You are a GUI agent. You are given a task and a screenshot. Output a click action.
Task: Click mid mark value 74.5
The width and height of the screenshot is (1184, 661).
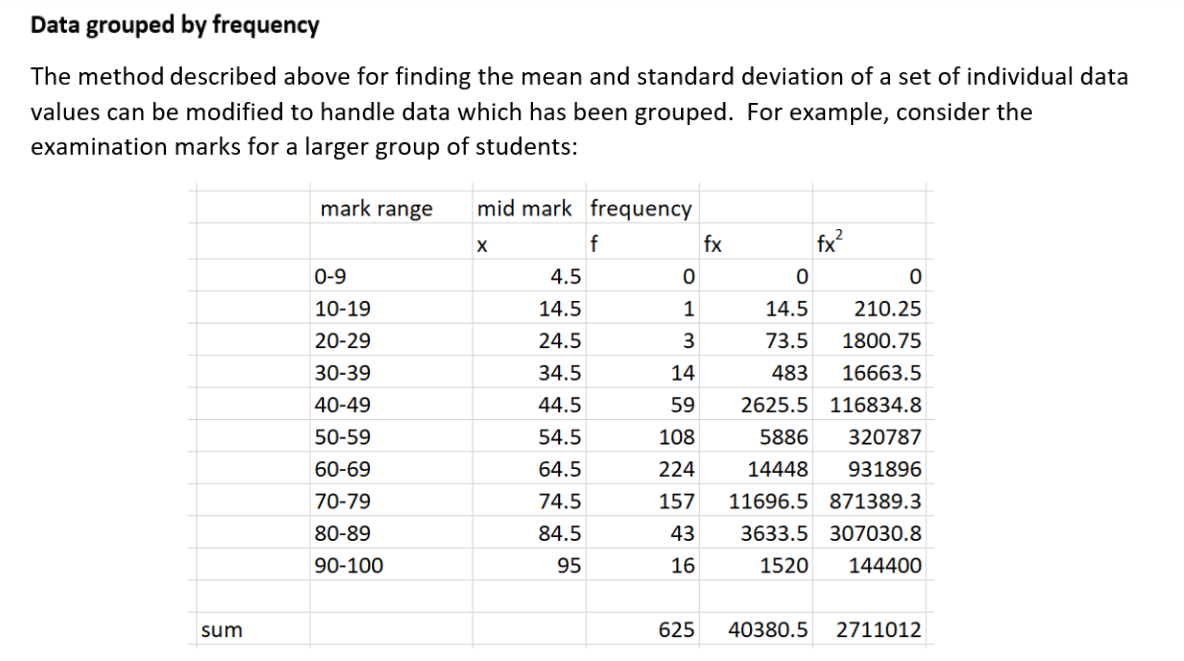pyautogui.click(x=560, y=502)
